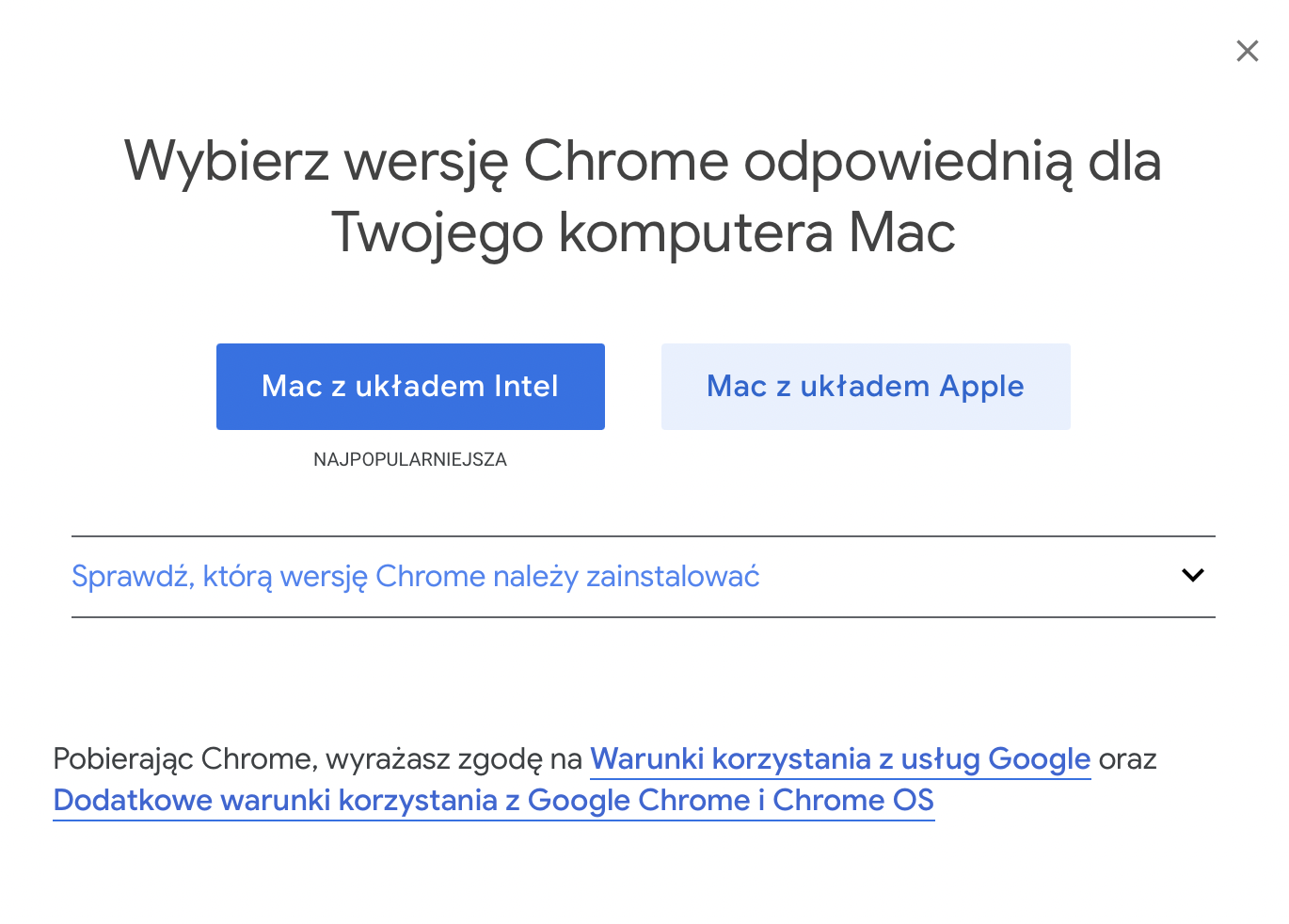Image resolution: width=1289 pixels, height=924 pixels.
Task: Follow the Google terms of service hyperlink
Action: pos(840,759)
